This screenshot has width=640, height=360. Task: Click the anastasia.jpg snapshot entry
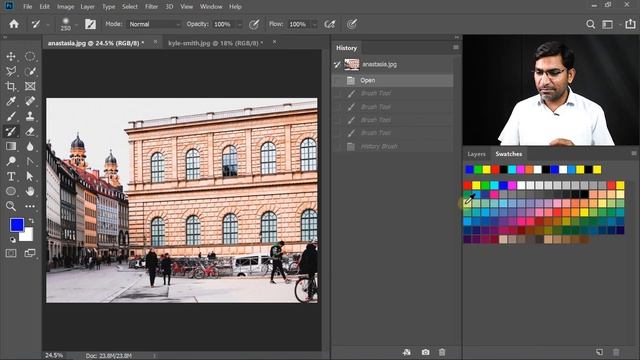coord(393,64)
